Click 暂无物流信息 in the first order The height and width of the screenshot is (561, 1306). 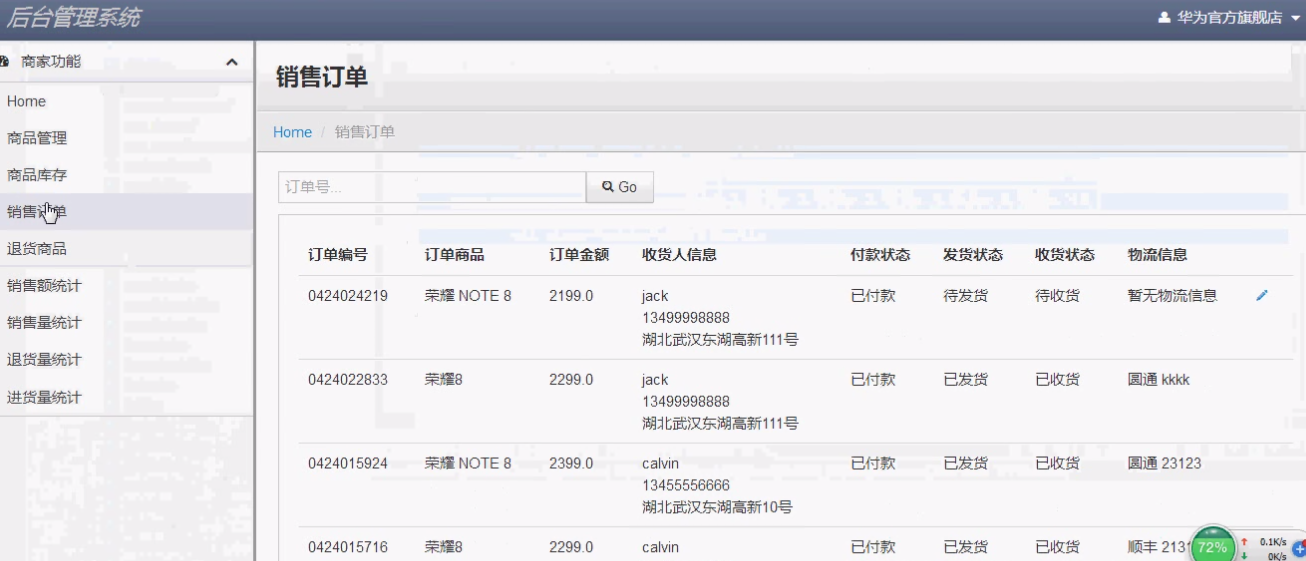pyautogui.click(x=1173, y=296)
